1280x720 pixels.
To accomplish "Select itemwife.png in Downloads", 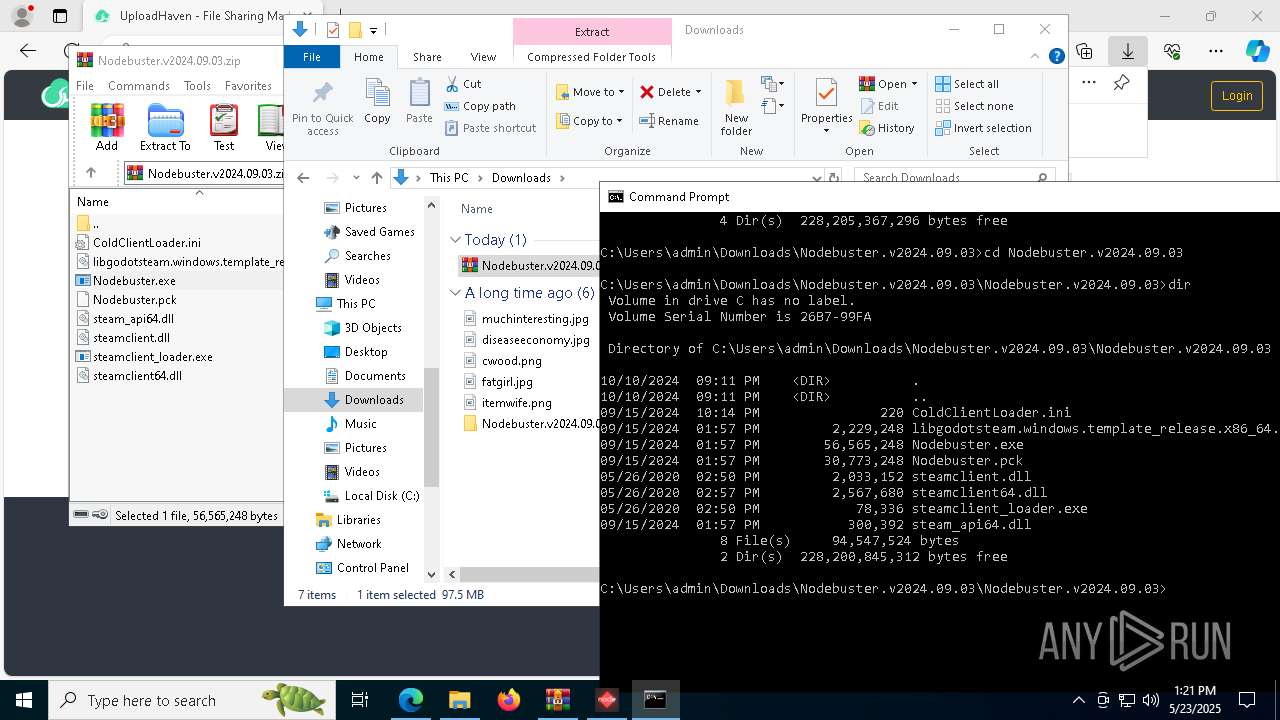I will [x=516, y=403].
